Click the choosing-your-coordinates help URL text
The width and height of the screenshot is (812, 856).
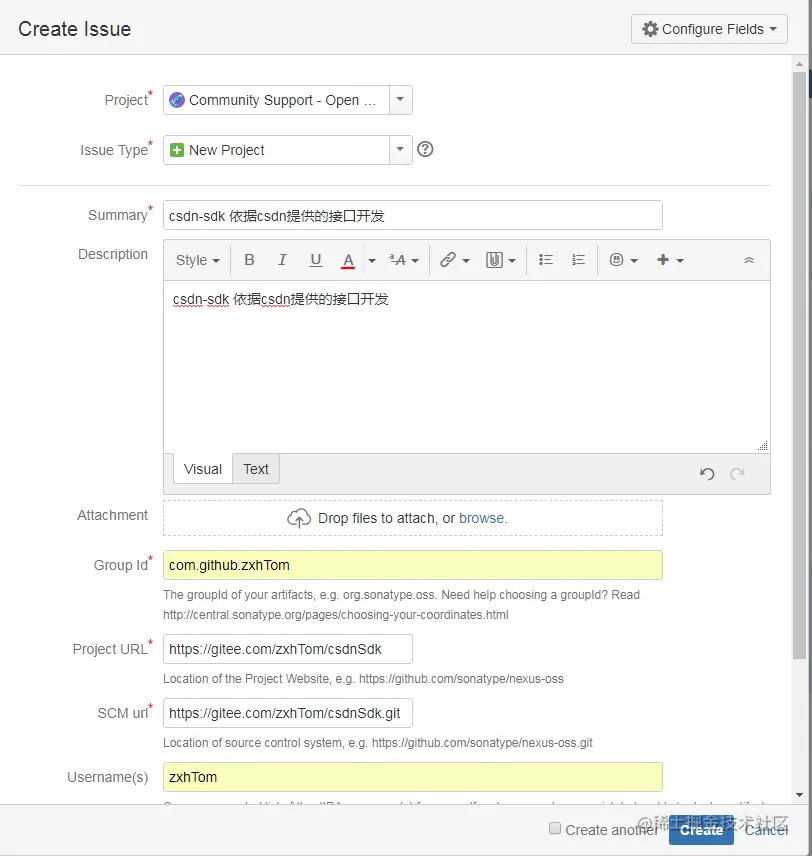tap(336, 615)
